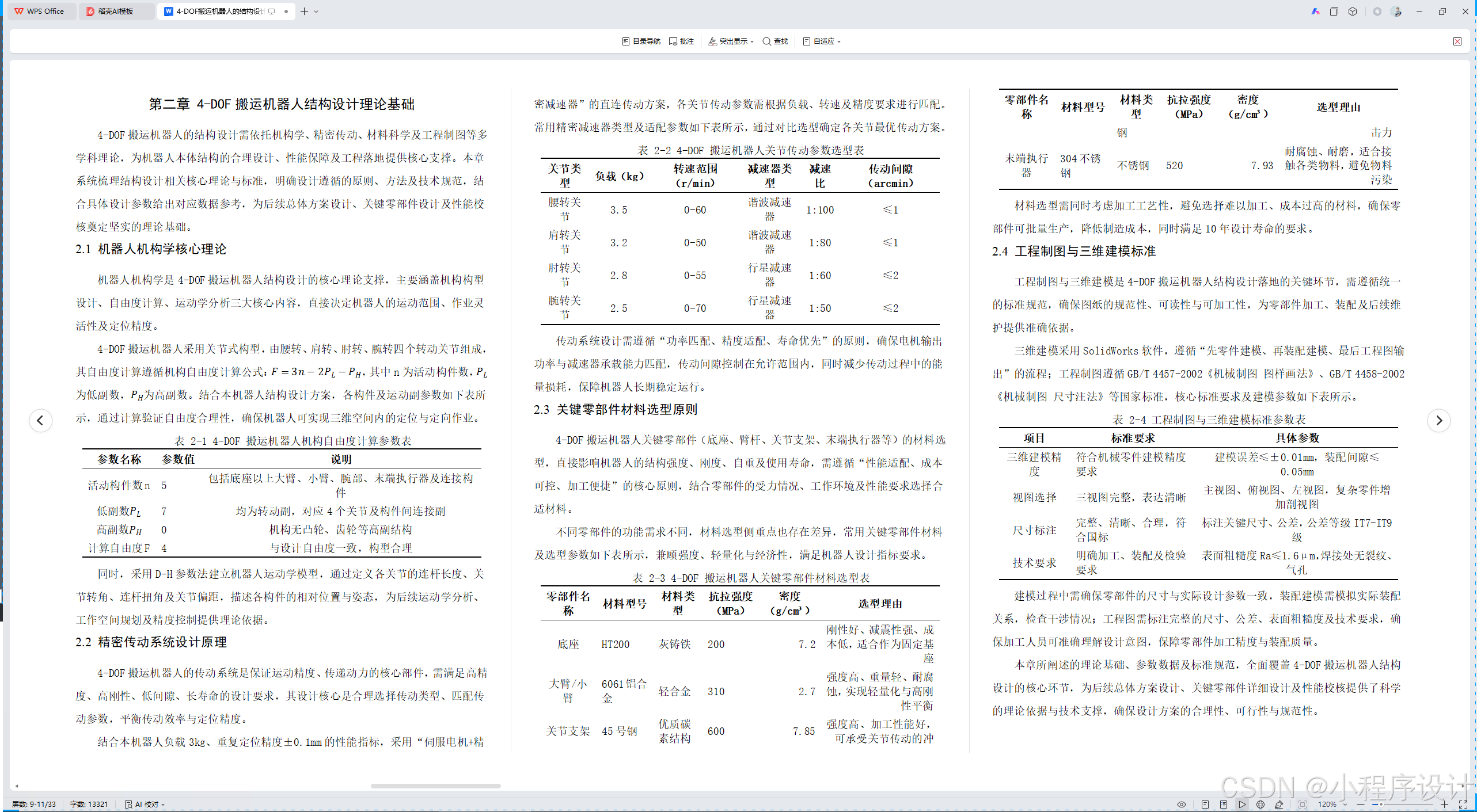Click the 字数: 13321 word count
Image resolution: width=1477 pixels, height=812 pixels.
click(x=89, y=804)
